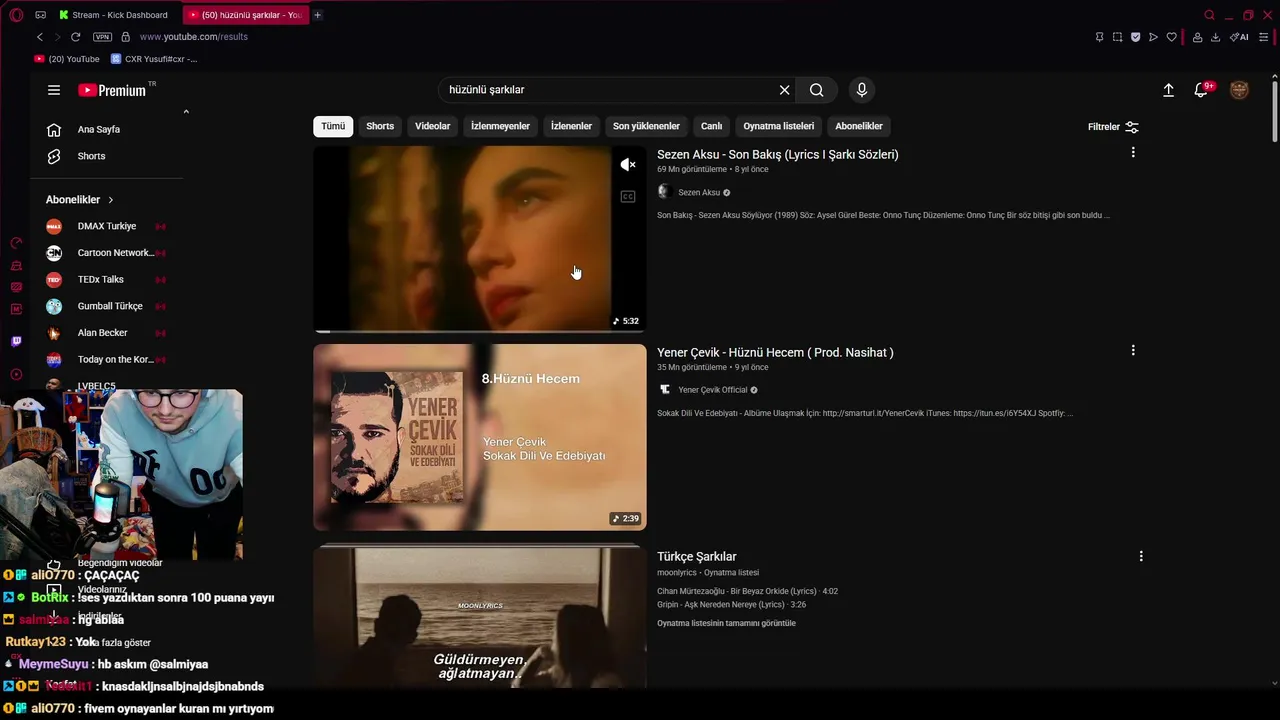Viewport: 1280px width, 720px height.
Task: Open the (20) YouTube bookmark
Action: (68, 59)
